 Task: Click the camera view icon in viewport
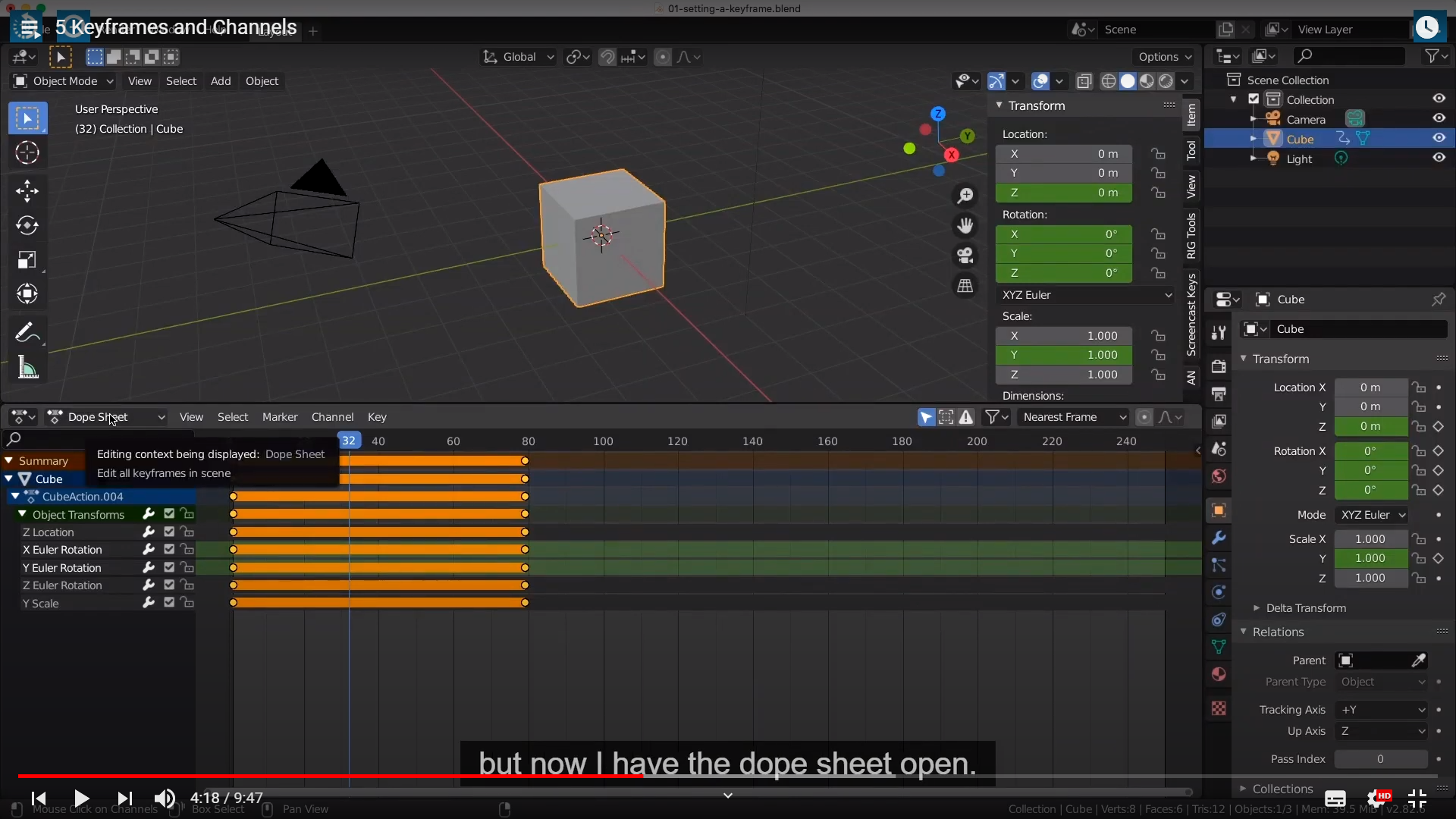click(965, 256)
